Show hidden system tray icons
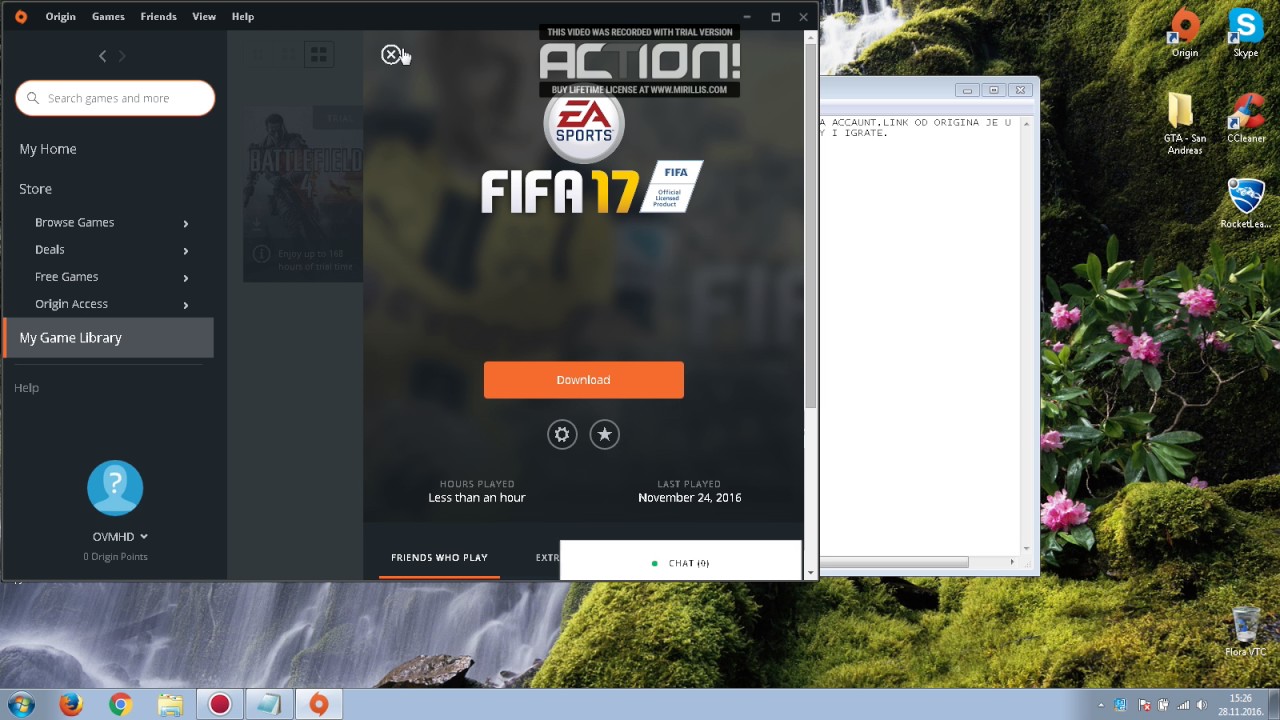Image resolution: width=1280 pixels, height=720 pixels. point(1101,705)
